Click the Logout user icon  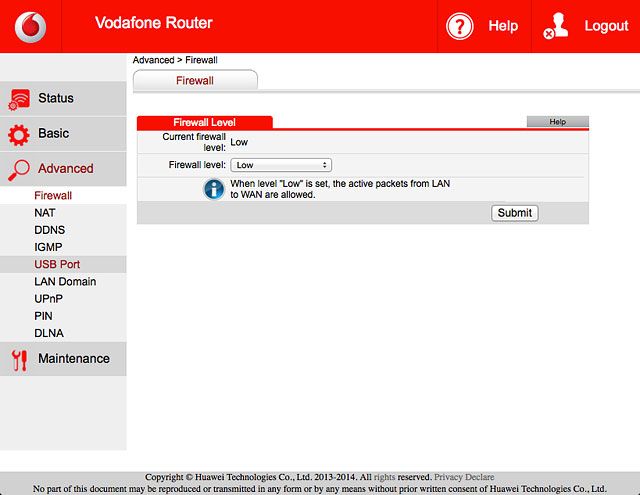pos(556,26)
